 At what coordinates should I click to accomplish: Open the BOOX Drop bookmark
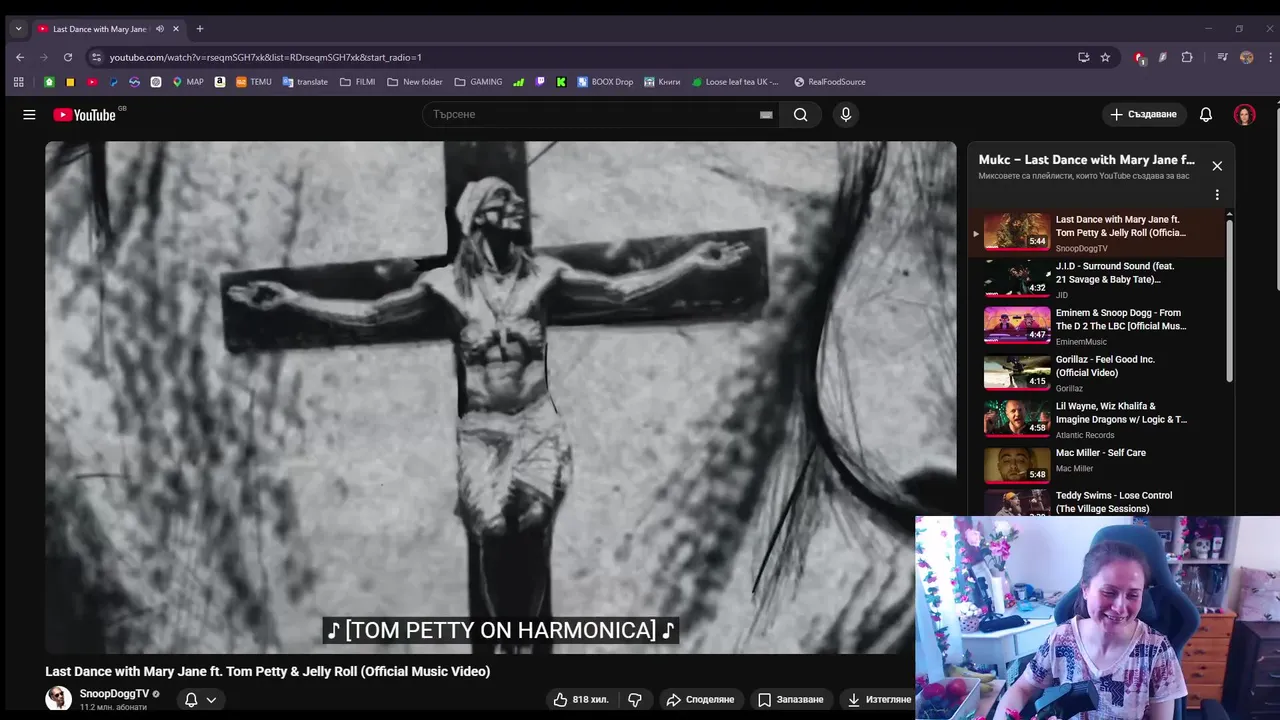point(605,82)
